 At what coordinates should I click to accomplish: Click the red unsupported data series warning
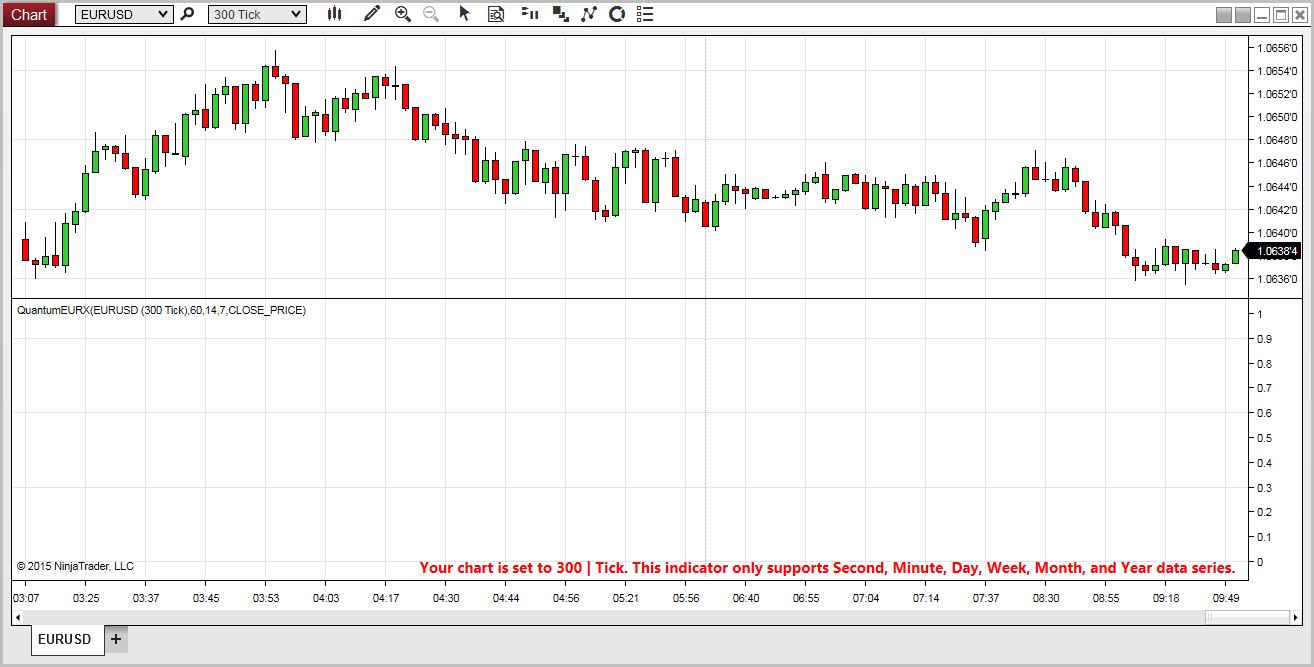pyautogui.click(x=827, y=568)
